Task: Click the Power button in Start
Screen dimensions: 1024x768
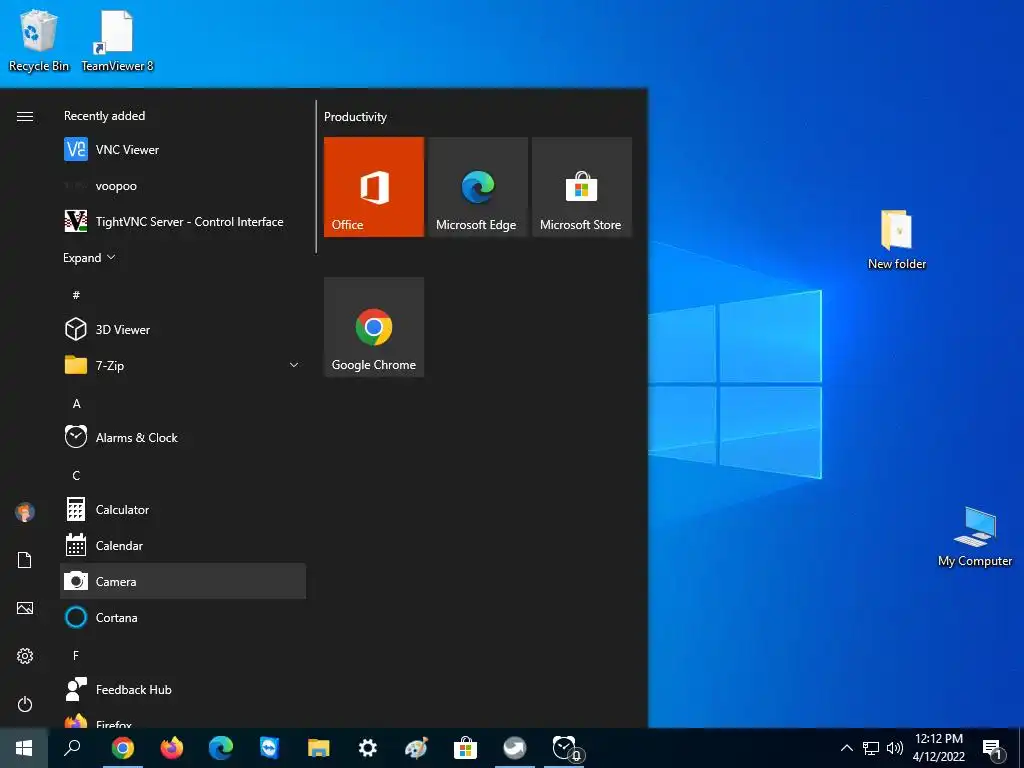Action: (25, 704)
